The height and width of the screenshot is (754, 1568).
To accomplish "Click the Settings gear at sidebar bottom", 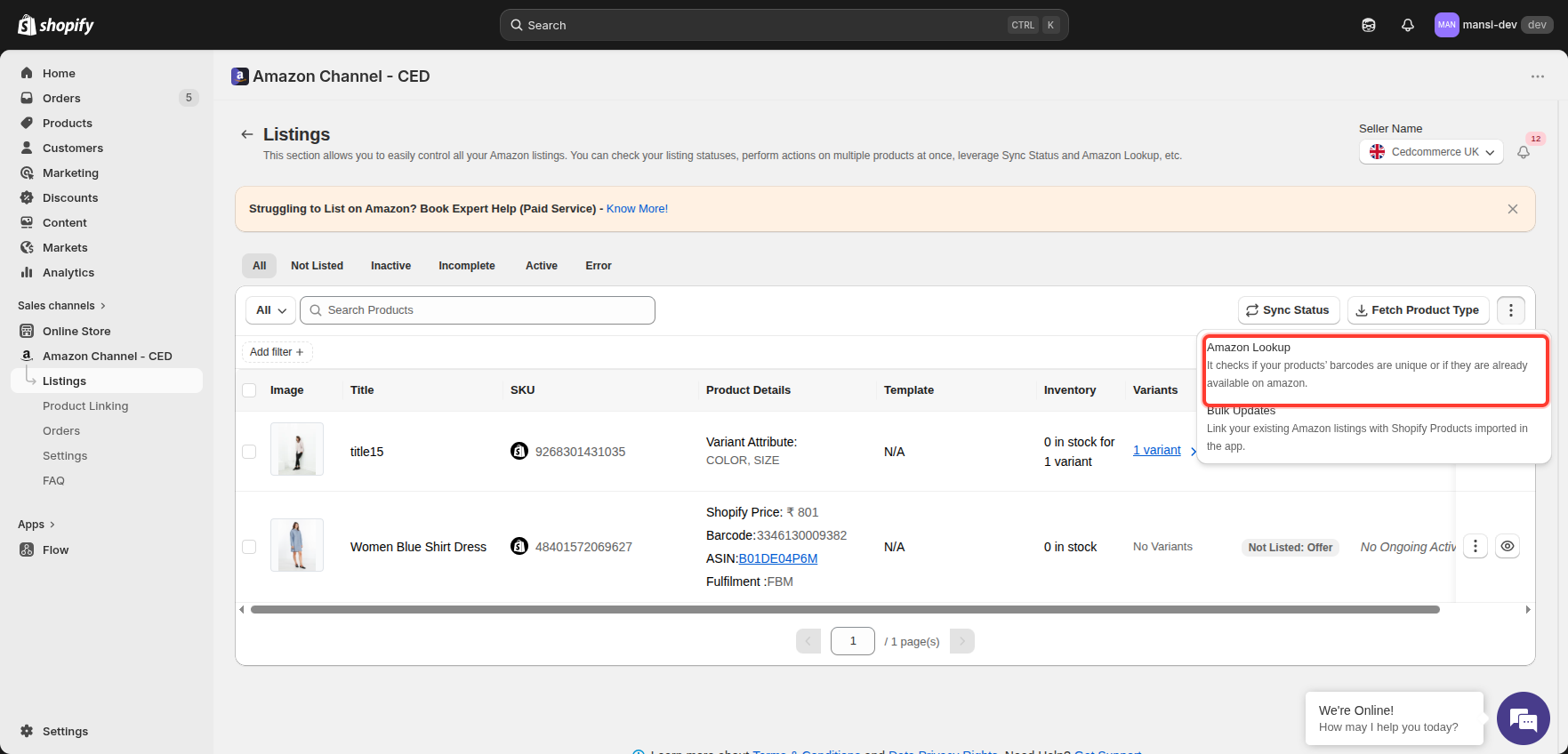I will 27,731.
